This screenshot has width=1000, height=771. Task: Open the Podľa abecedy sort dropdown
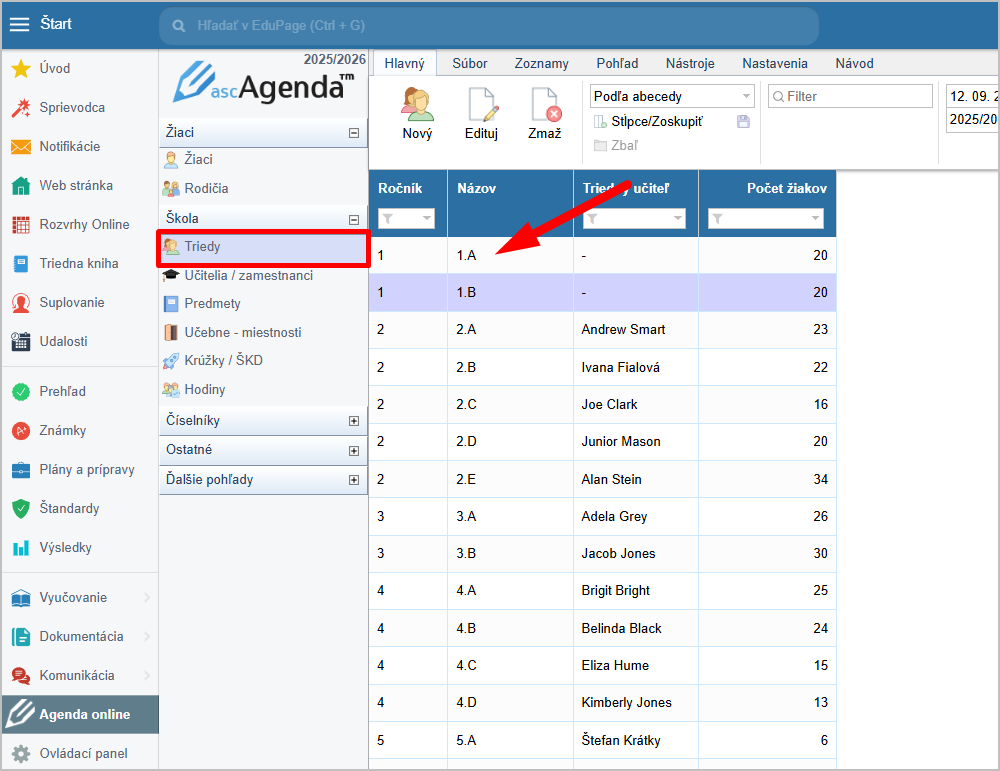coord(672,96)
